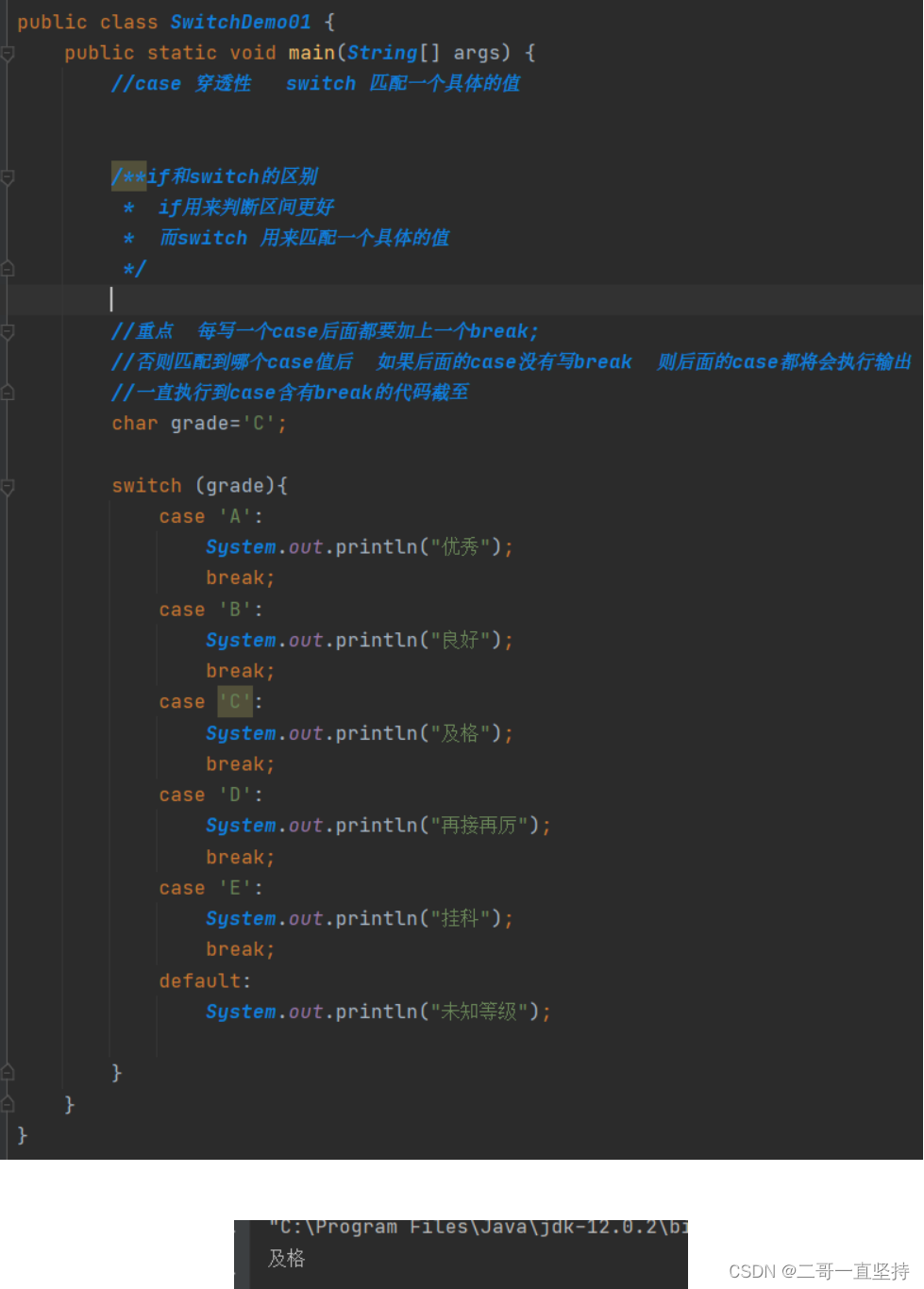
Task: Collapse the SwitchDemo01 class body fold arrow
Action: [9, 21]
